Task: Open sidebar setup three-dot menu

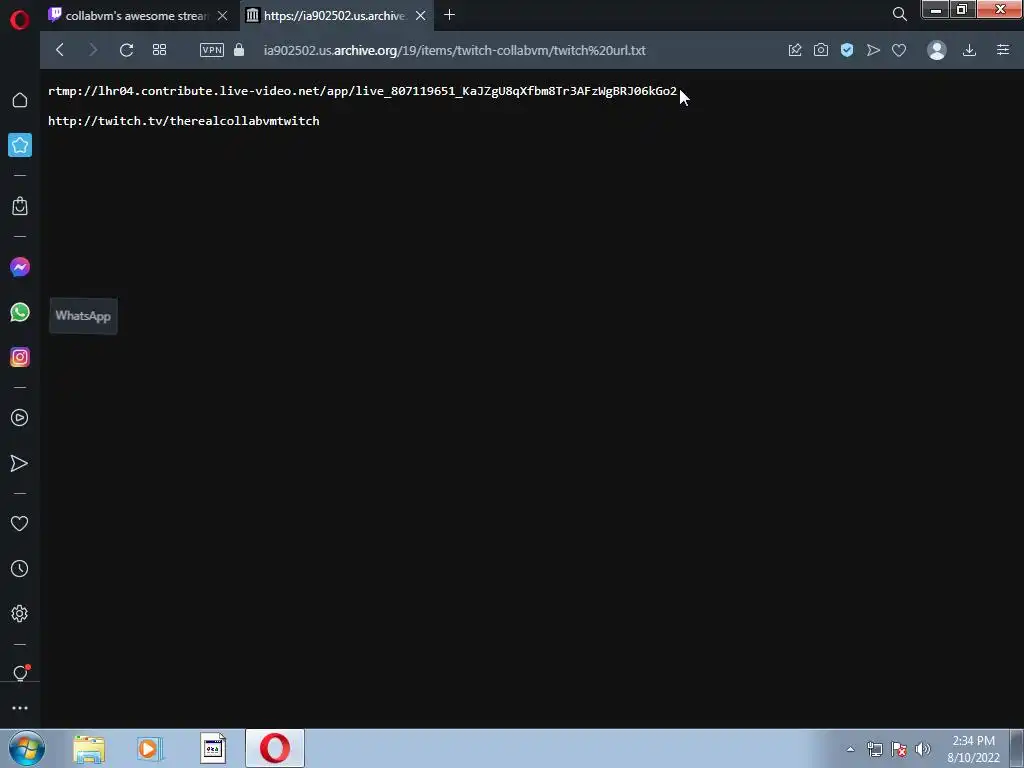Action: coord(20,708)
